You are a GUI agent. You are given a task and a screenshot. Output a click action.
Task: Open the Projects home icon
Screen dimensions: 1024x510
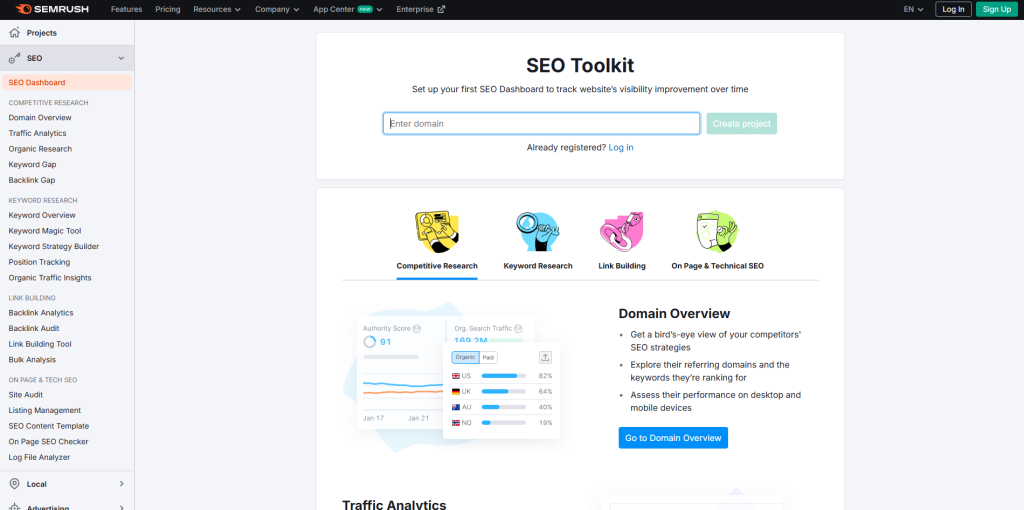coord(14,33)
